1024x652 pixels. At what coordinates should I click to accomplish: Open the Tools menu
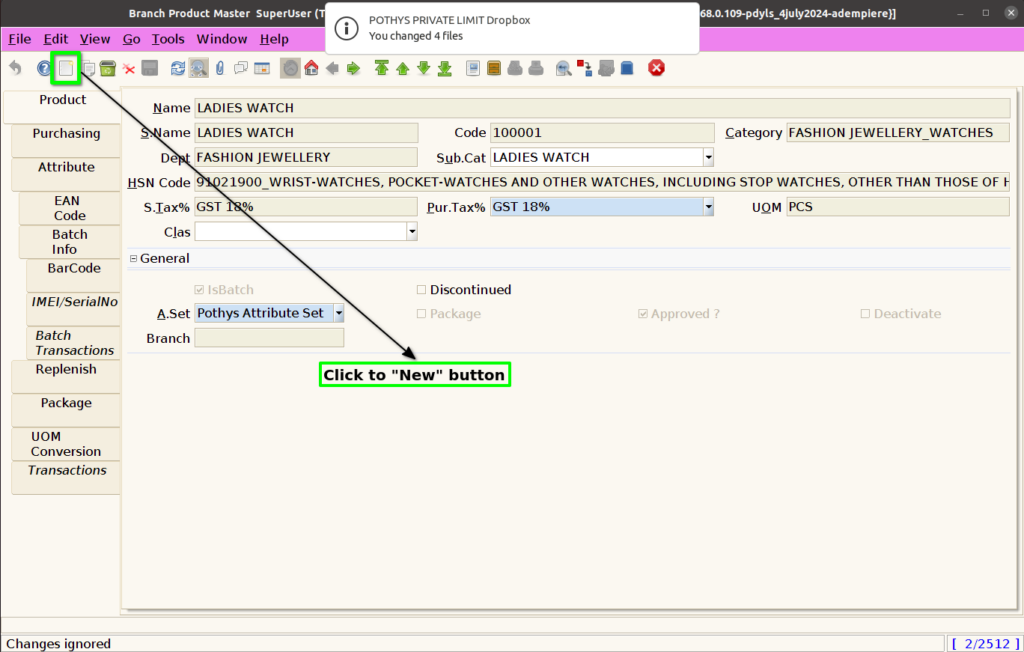(x=168, y=39)
